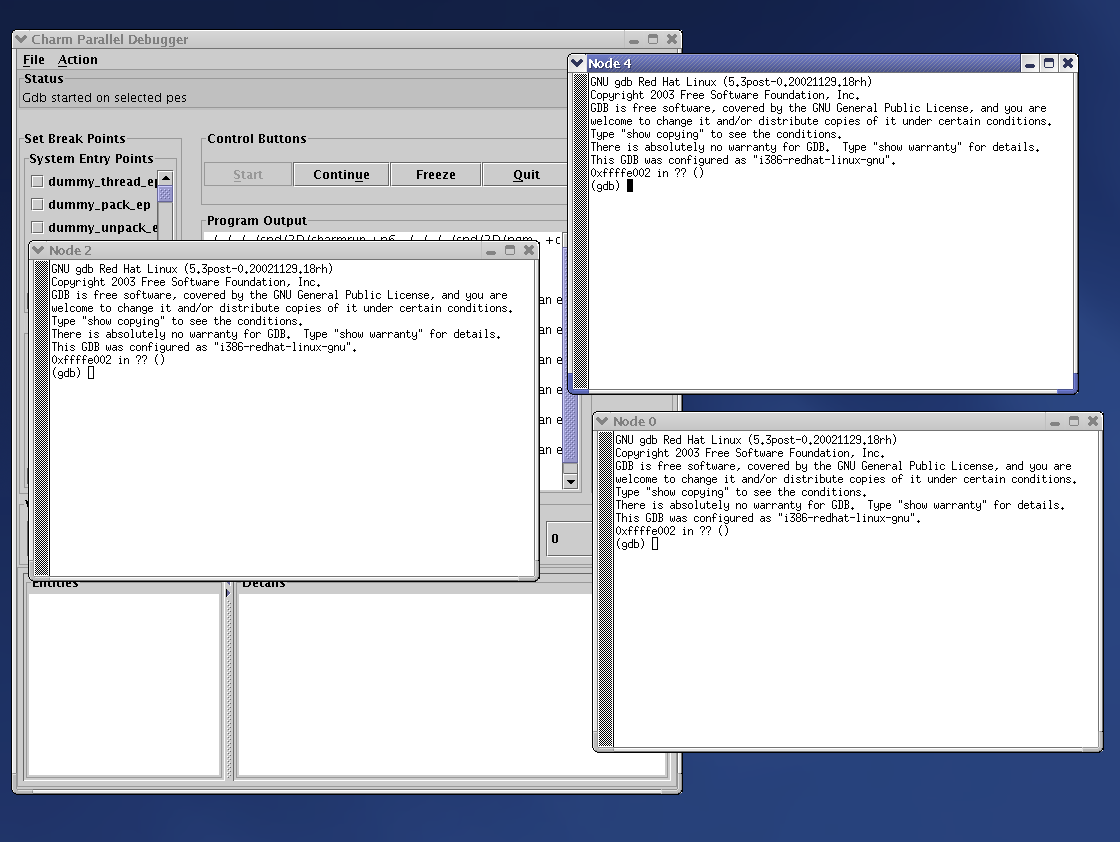This screenshot has height=842, width=1120.
Task: Close the Node 0 gdb window
Action: (1093, 421)
